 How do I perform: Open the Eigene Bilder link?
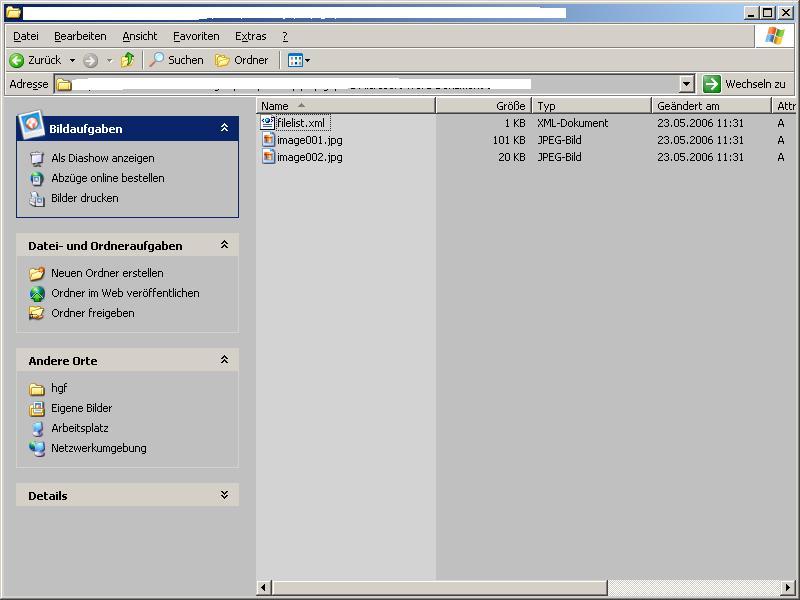point(81,408)
